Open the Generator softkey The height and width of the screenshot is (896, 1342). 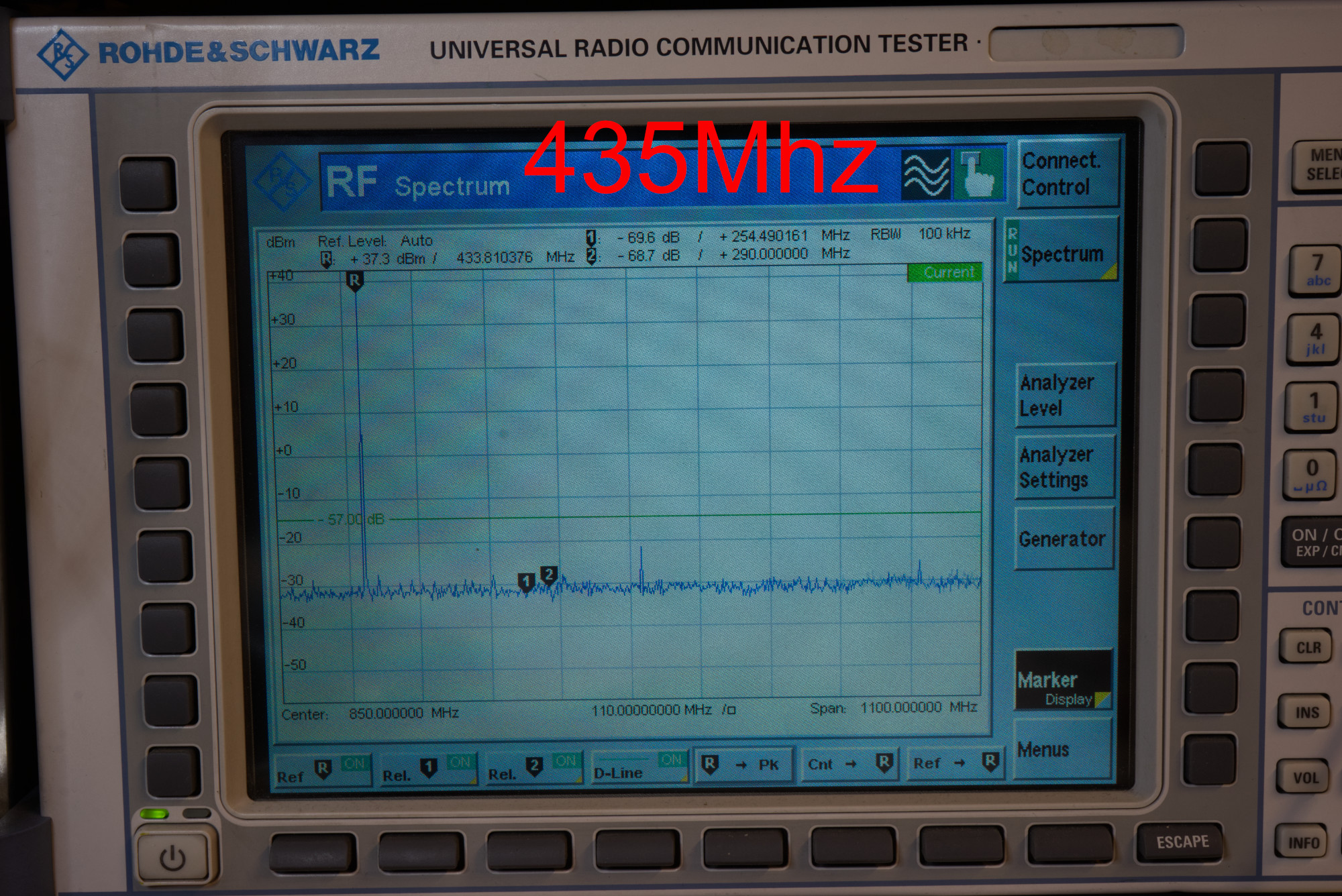1064,539
